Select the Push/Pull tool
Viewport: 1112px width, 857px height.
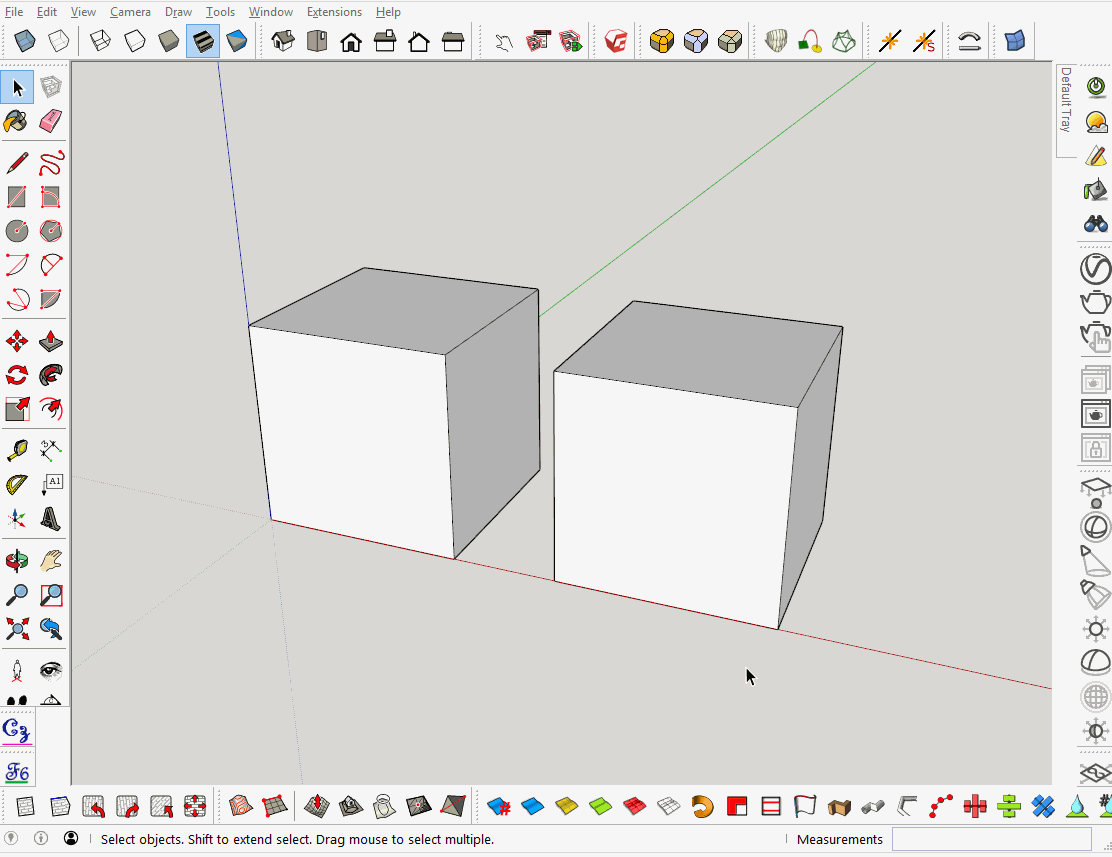coord(49,340)
